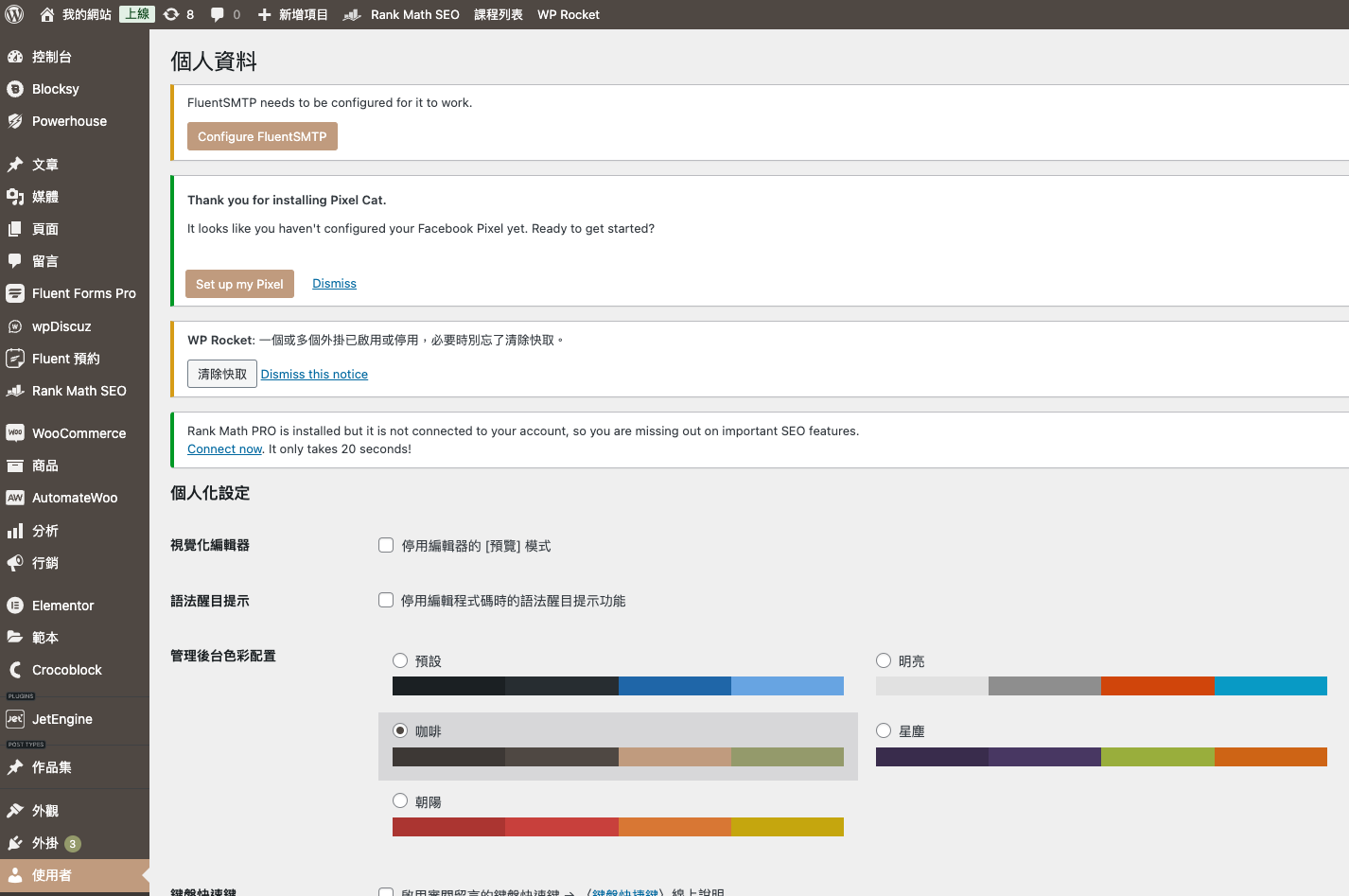
Task: Choose the 星塵 color scheme radio button
Action: pos(884,730)
